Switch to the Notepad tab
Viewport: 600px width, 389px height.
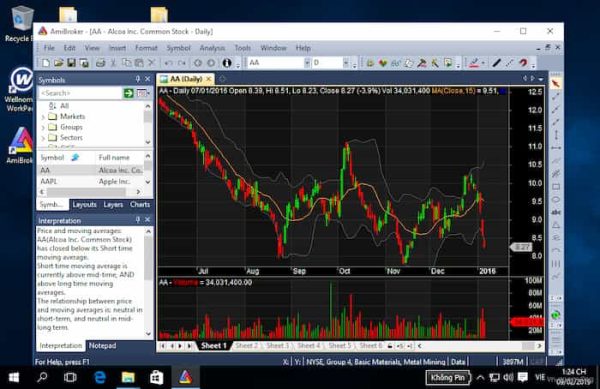point(102,345)
